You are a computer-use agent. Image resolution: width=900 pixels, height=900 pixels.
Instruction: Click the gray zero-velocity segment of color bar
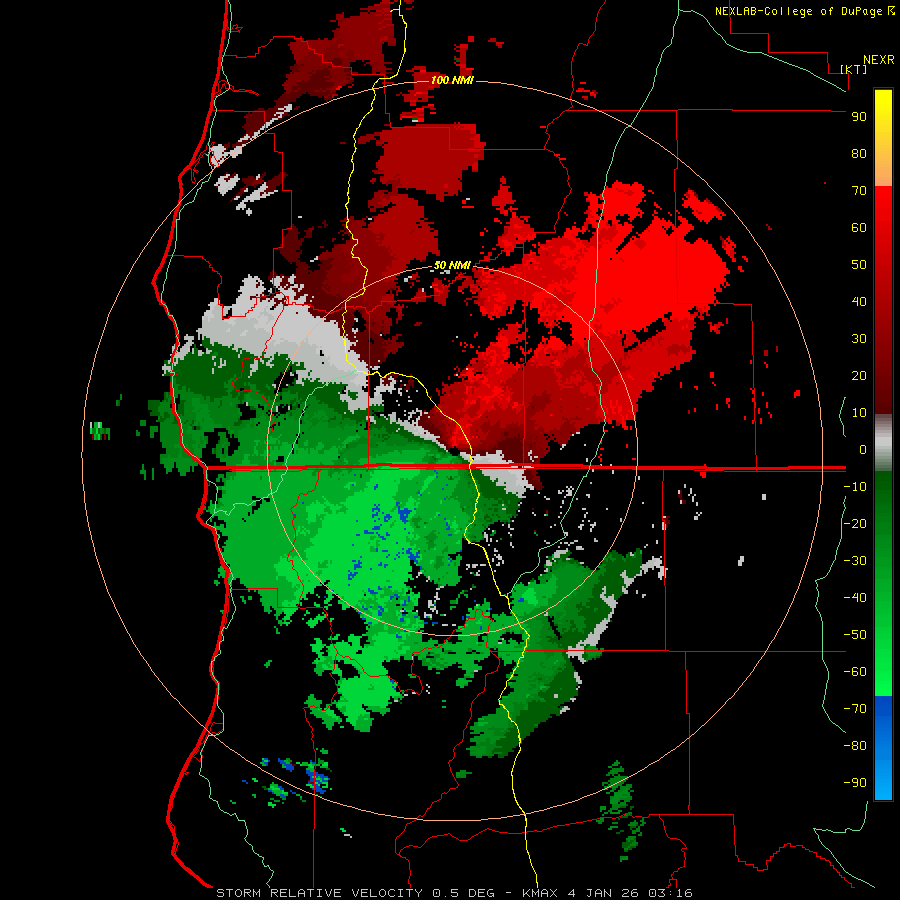pos(883,443)
